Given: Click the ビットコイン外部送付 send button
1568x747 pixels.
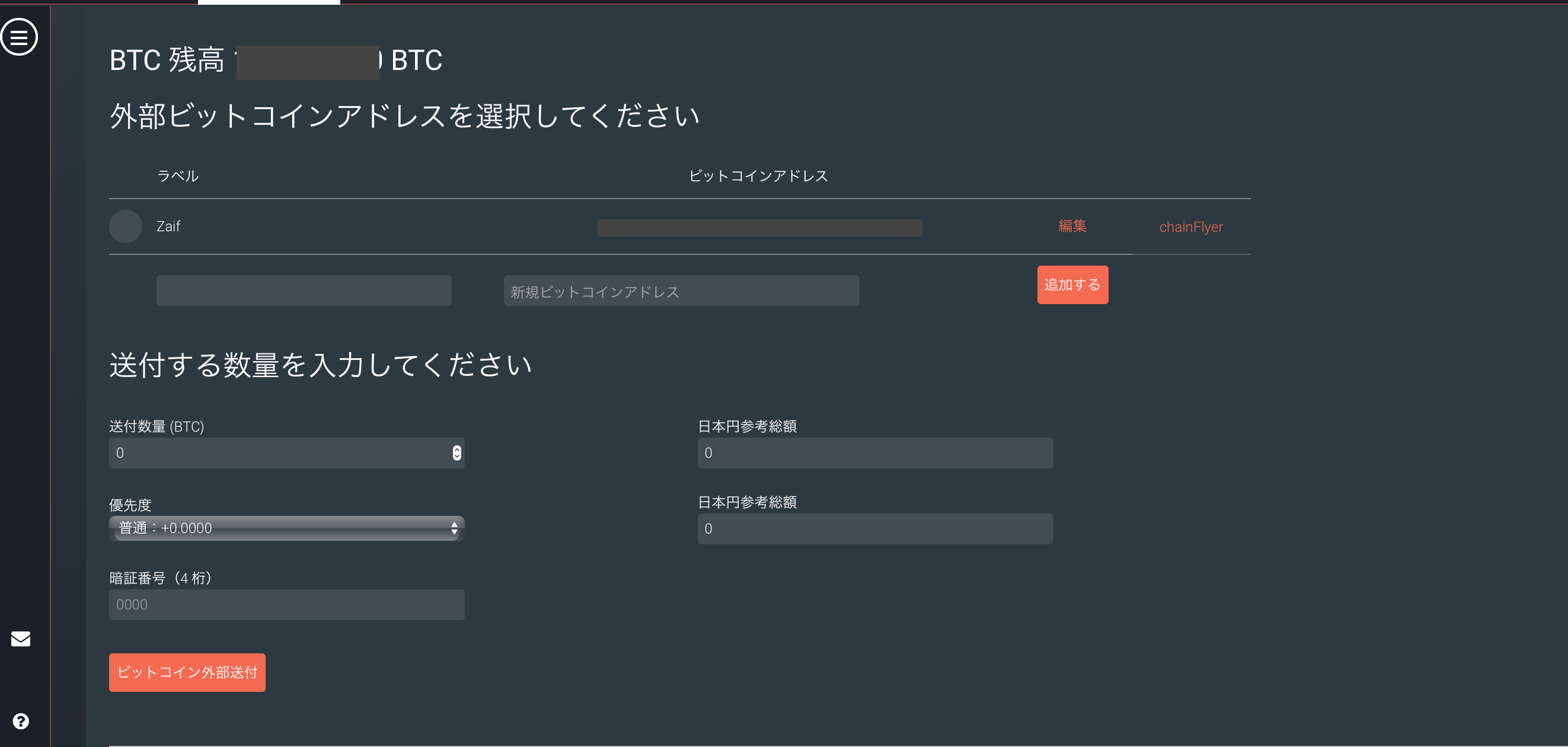Looking at the screenshot, I should 187,672.
